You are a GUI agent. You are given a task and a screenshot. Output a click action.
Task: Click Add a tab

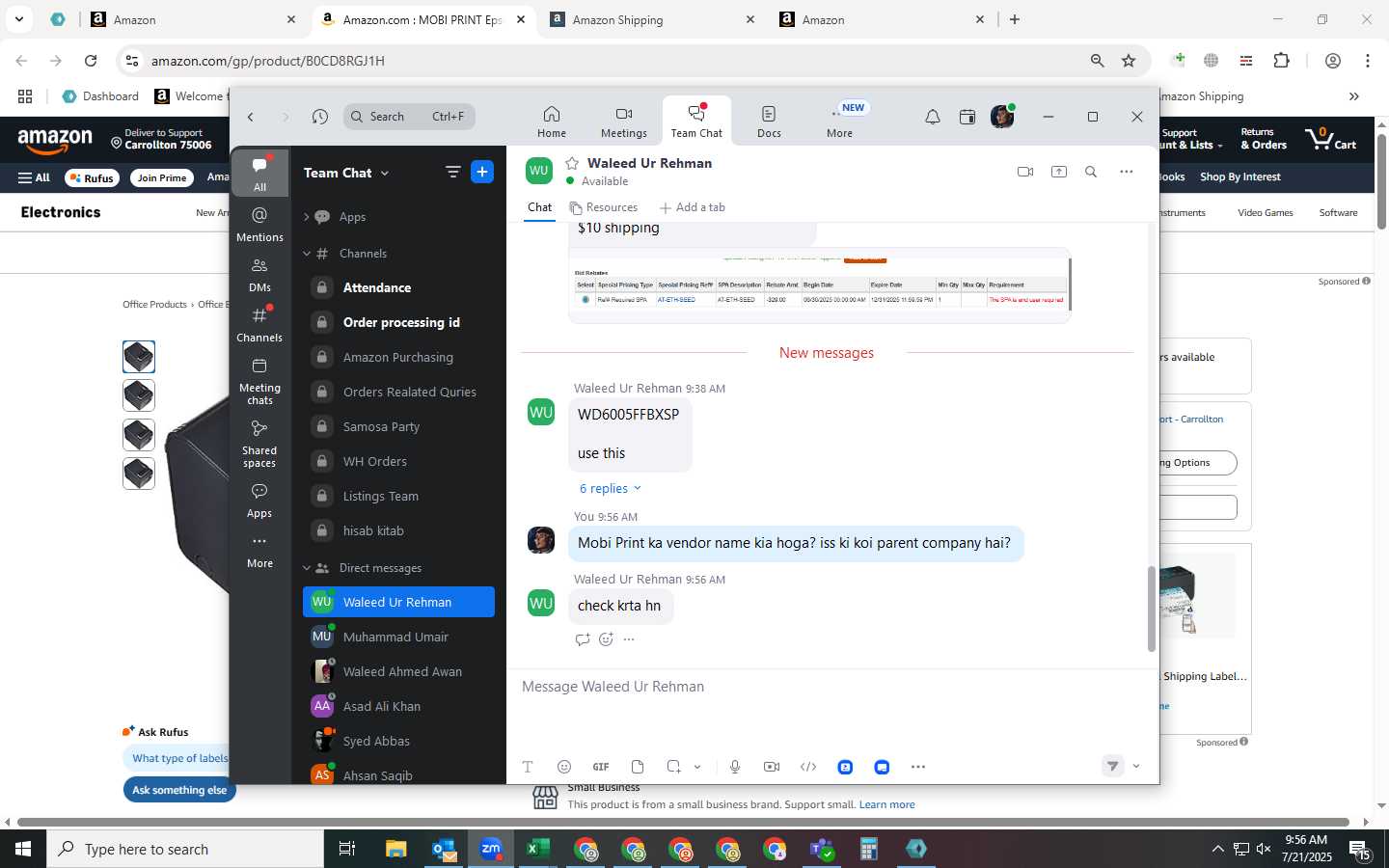pyautogui.click(x=693, y=207)
